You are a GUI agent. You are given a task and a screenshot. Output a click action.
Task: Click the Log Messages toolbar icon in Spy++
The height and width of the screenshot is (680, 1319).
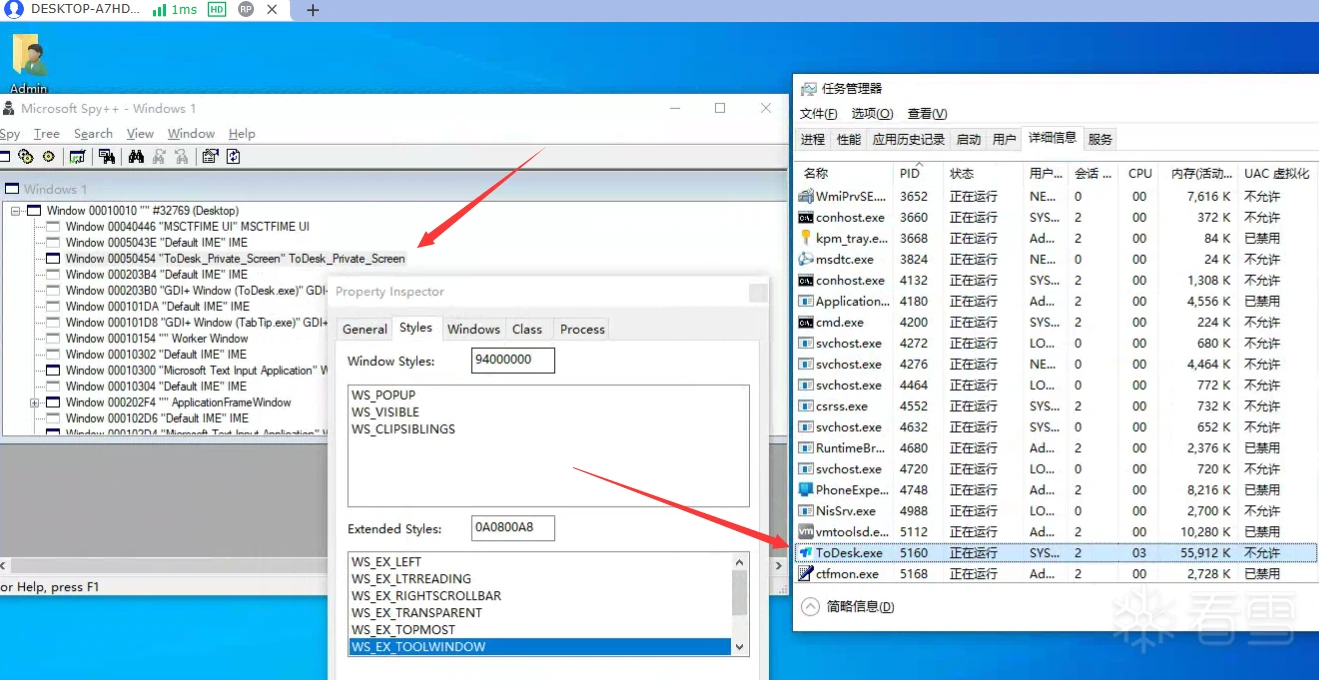(x=77, y=157)
